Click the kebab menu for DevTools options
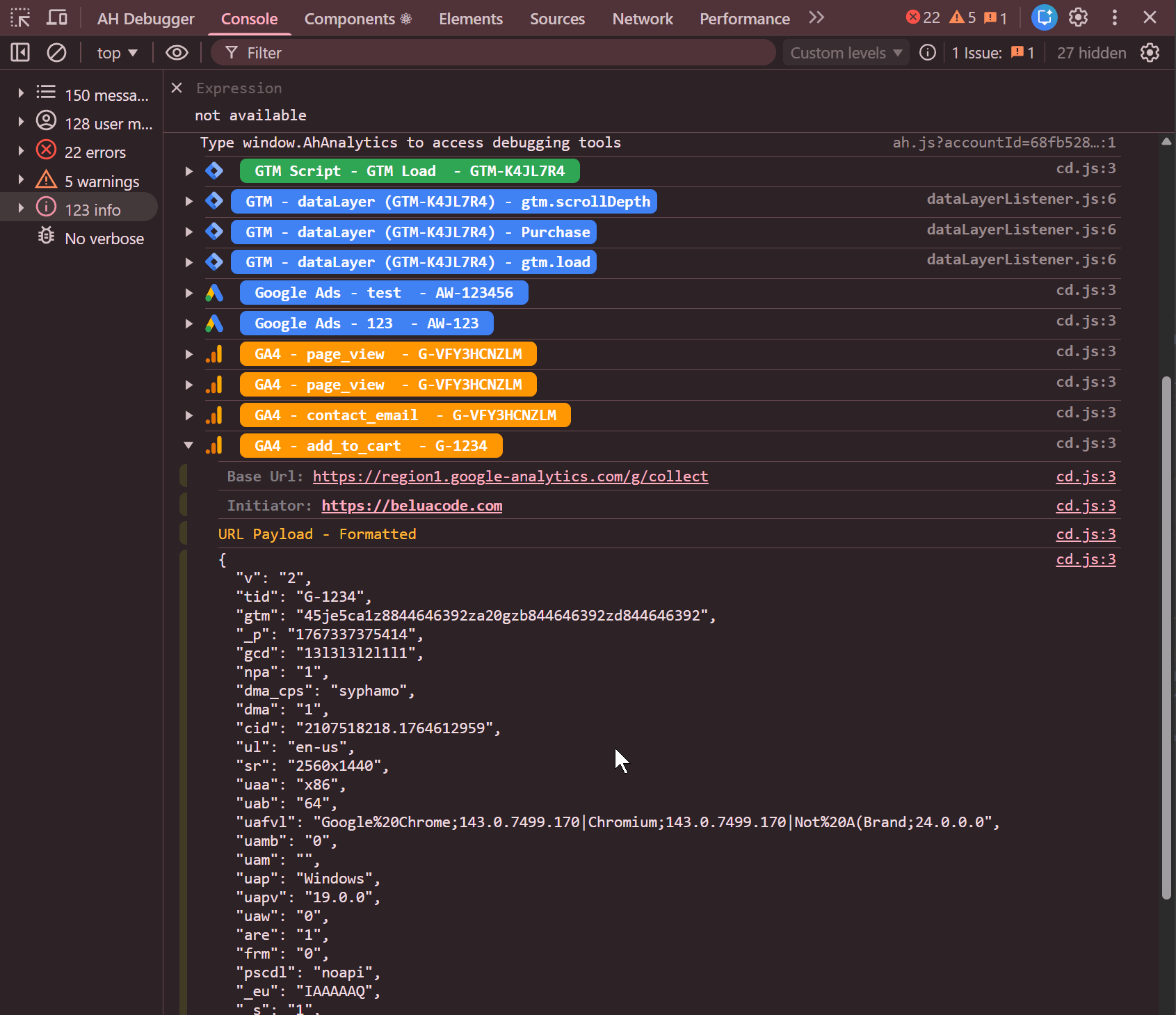 pyautogui.click(x=1114, y=17)
